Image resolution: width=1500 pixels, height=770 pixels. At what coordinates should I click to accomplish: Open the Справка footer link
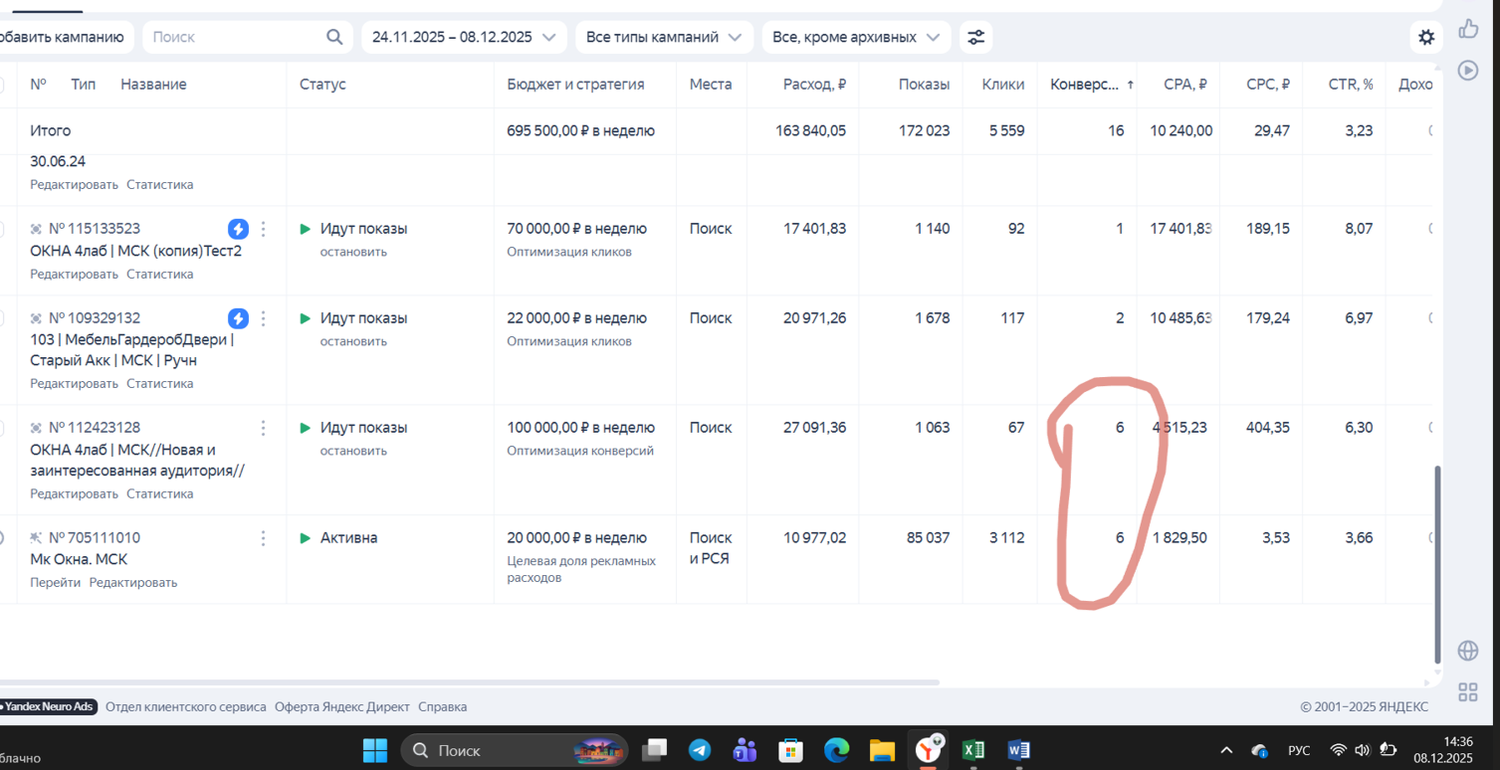coord(442,707)
